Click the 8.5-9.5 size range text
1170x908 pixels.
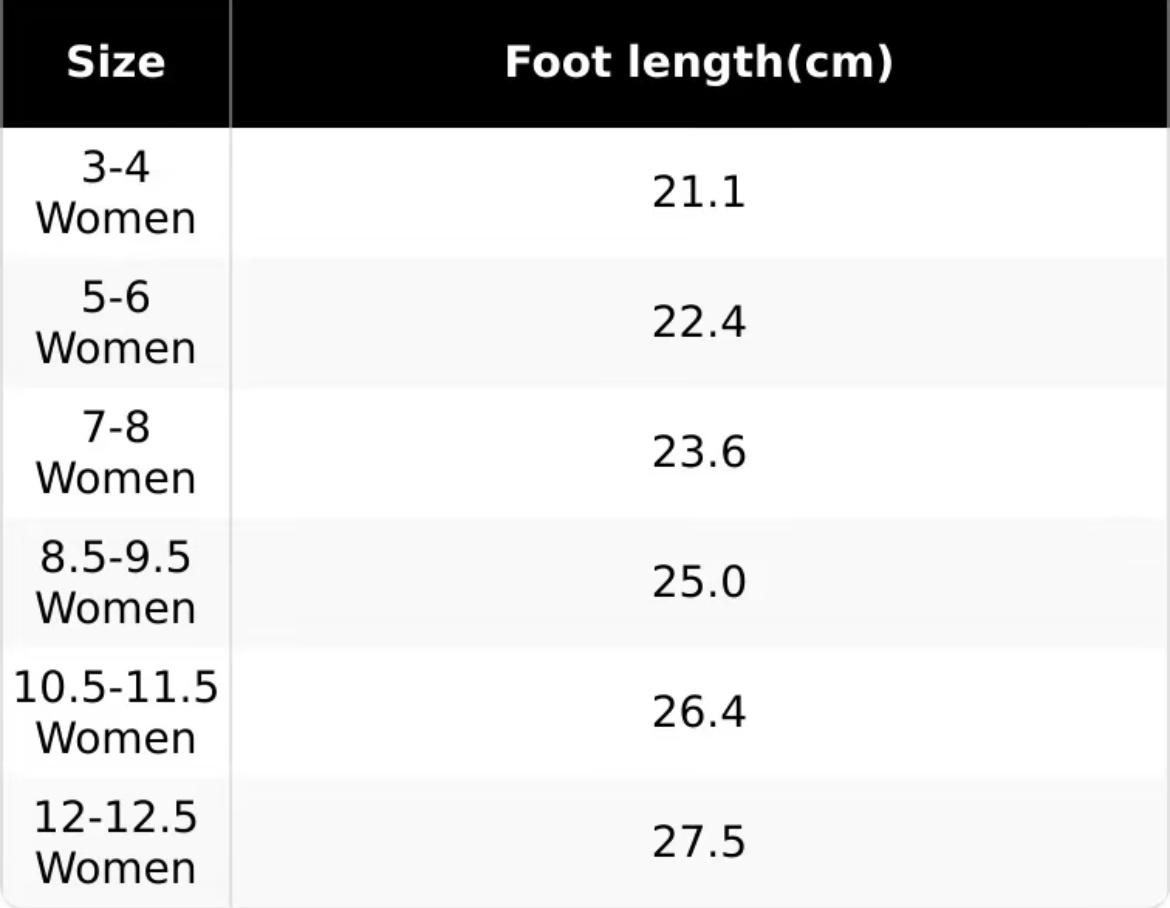point(115,557)
